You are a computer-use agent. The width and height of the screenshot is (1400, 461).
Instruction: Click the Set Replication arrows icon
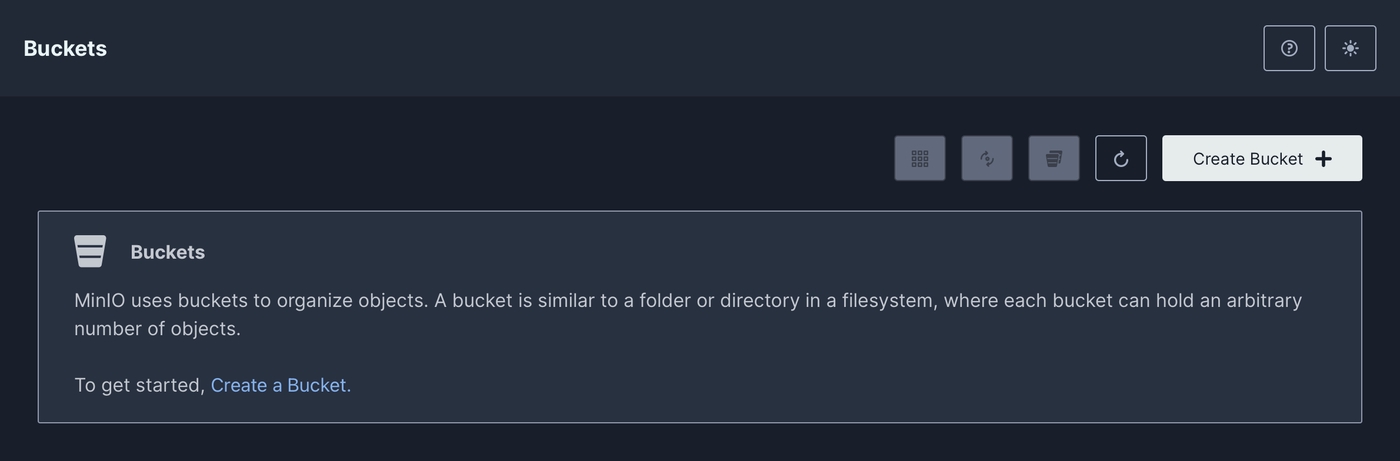987,158
